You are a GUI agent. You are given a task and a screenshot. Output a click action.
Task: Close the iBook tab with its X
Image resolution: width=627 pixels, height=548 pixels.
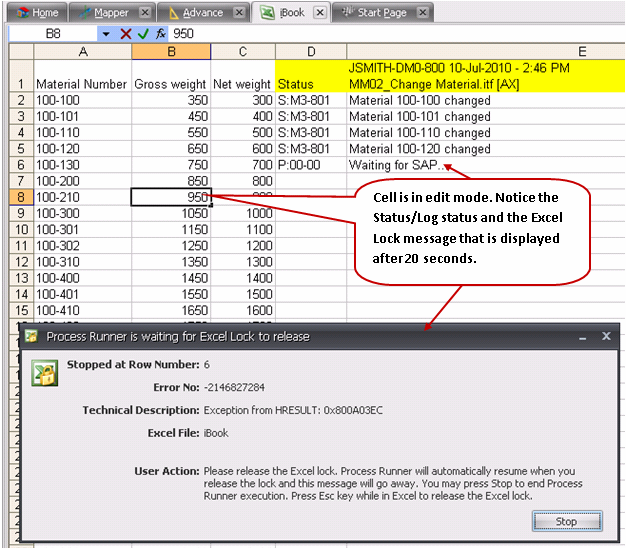(x=319, y=13)
